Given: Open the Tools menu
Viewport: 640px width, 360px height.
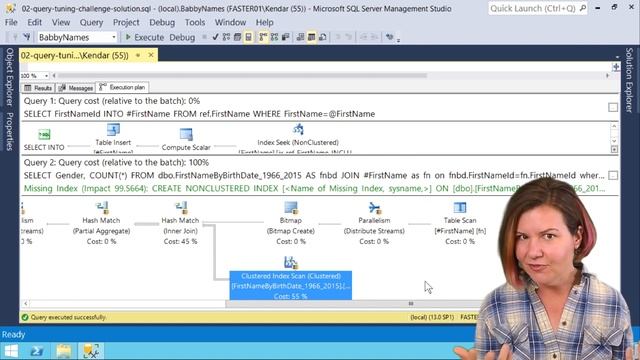Looking at the screenshot, I should click(x=195, y=22).
